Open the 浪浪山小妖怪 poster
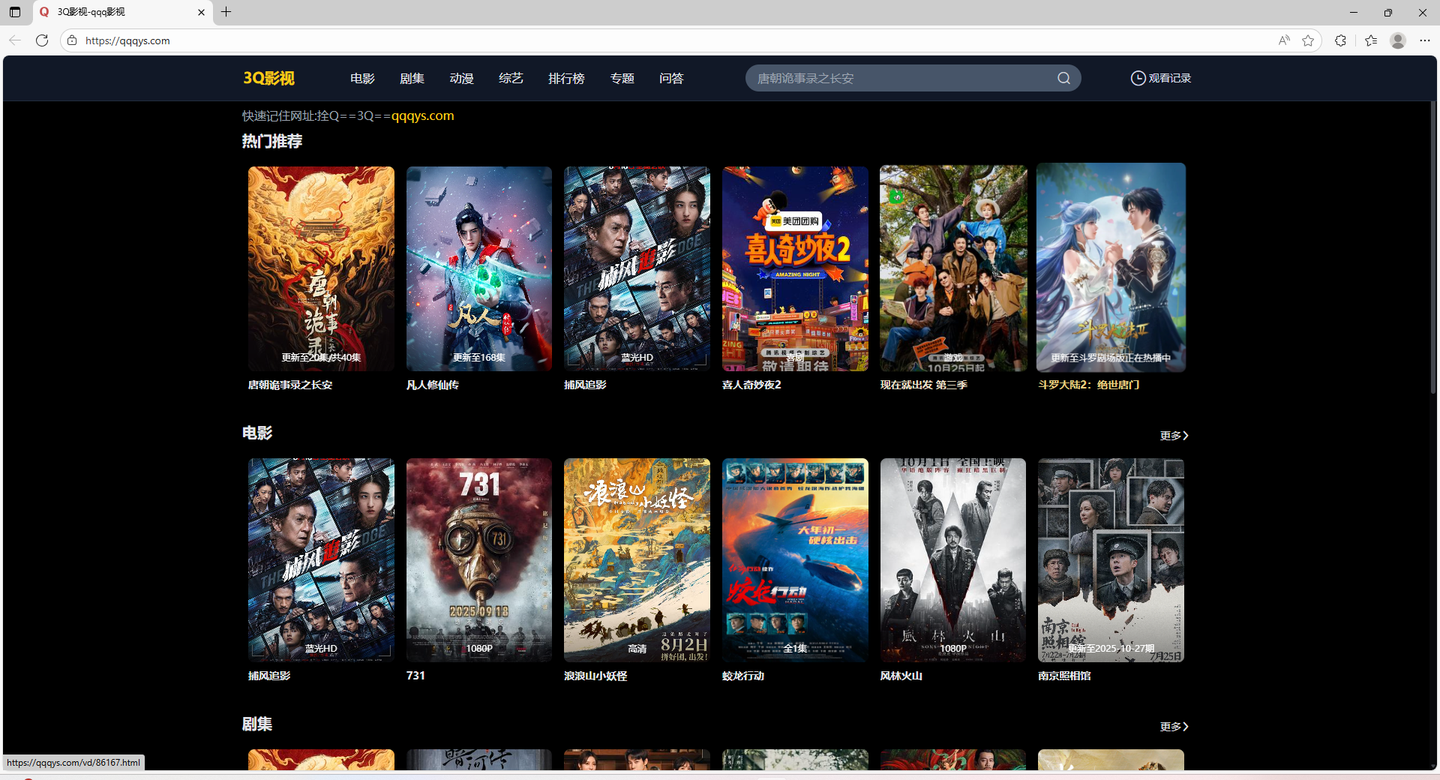 pos(637,560)
